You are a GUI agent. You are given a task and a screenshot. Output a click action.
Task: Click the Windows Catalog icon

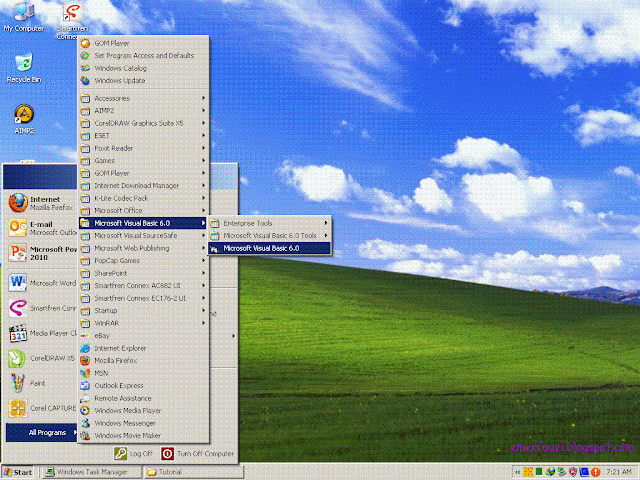point(85,68)
